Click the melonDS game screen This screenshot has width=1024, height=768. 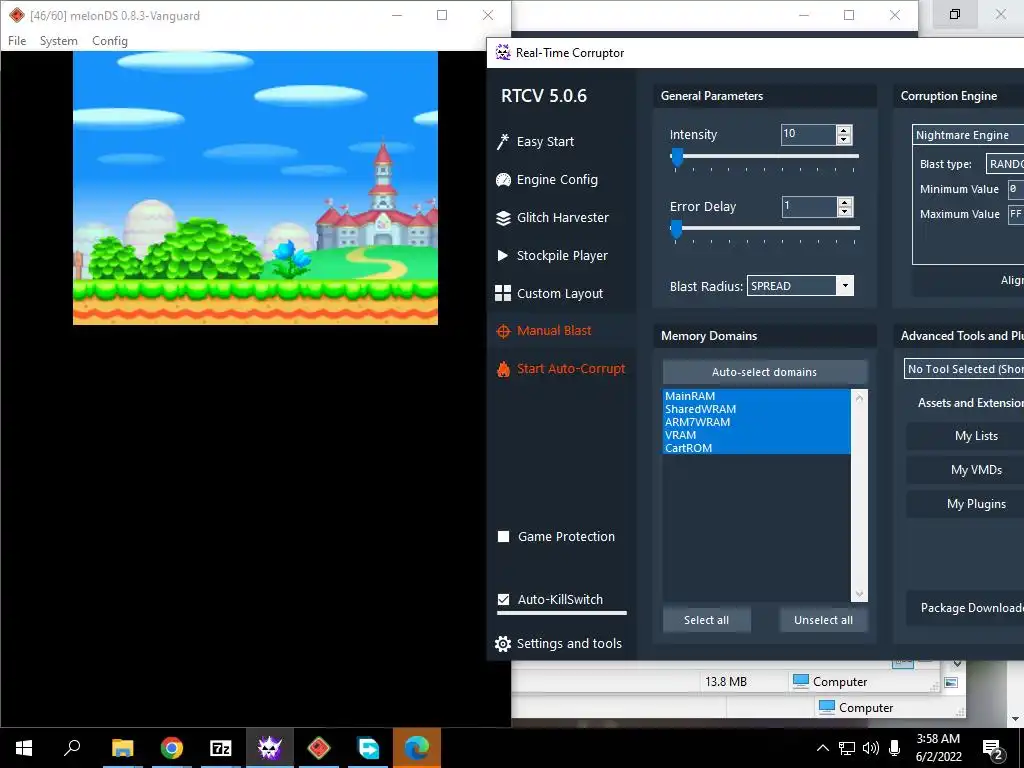click(255, 188)
